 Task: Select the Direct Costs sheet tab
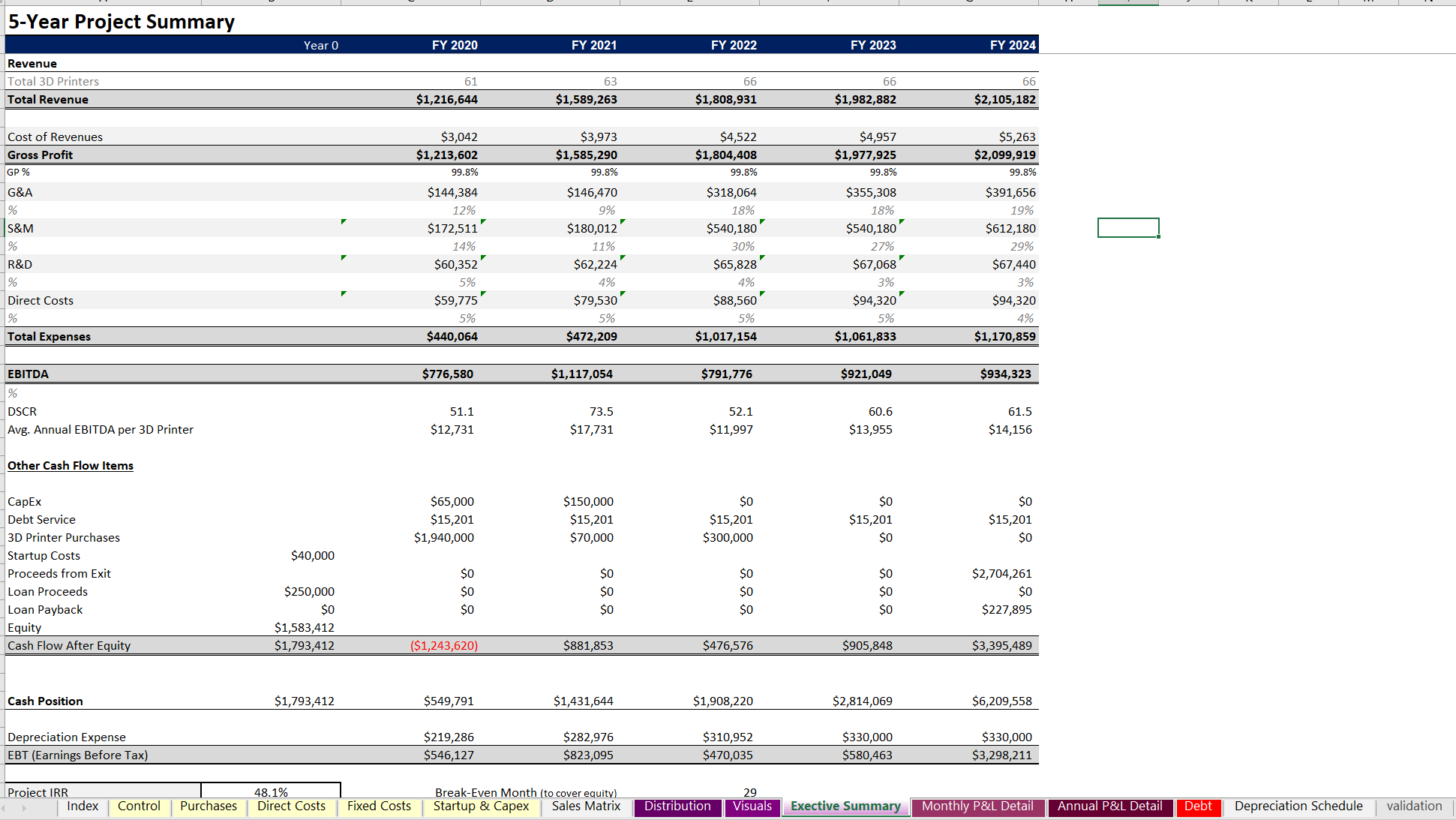[x=292, y=806]
